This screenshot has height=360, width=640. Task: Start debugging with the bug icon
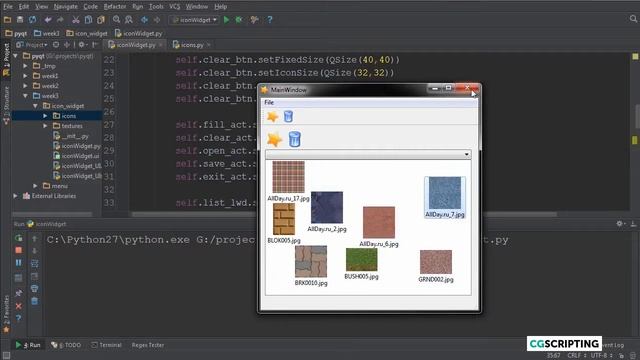239,20
